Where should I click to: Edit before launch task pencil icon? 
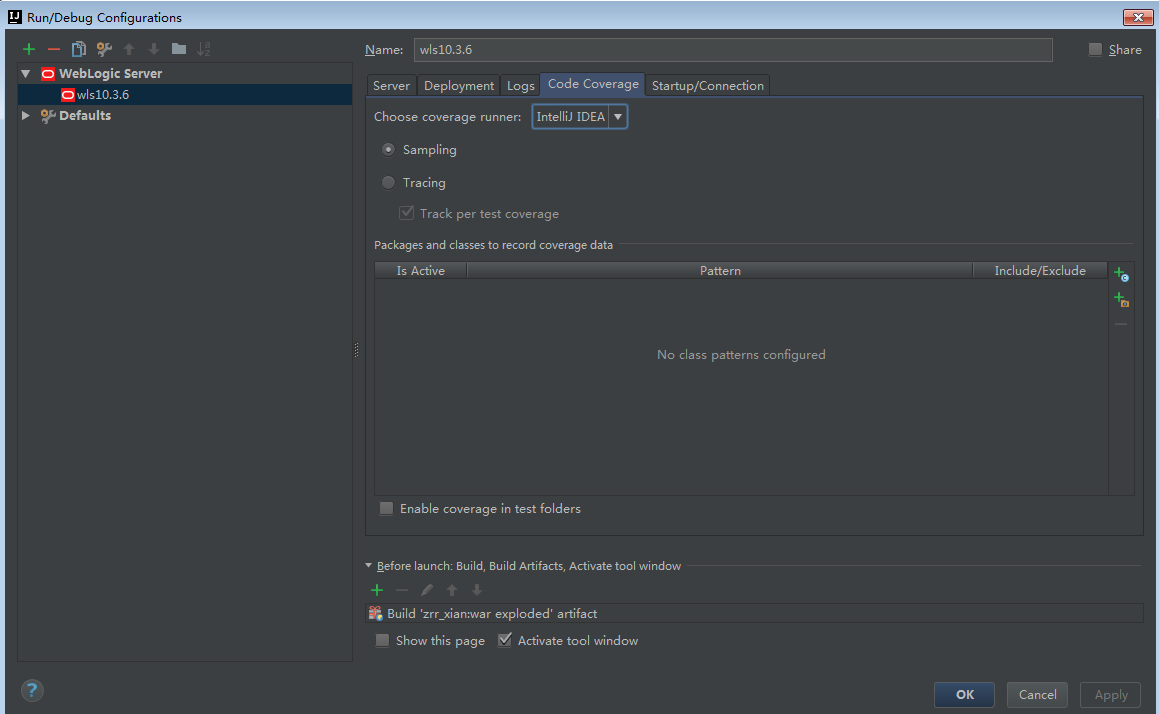coord(427,590)
